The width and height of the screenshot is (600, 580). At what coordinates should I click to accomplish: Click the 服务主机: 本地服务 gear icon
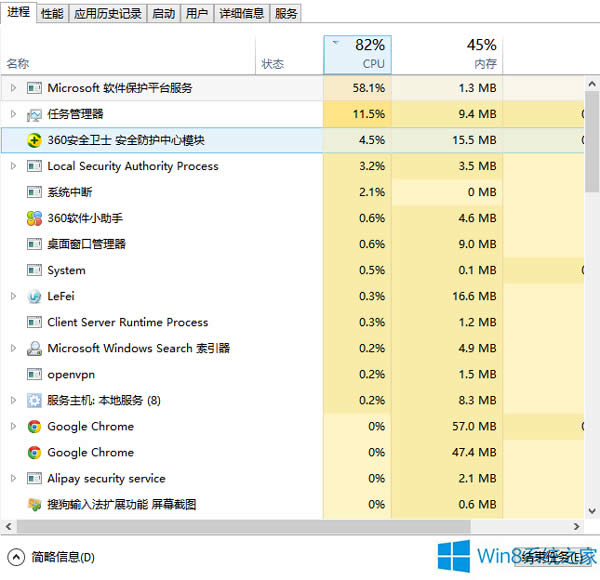[x=34, y=401]
